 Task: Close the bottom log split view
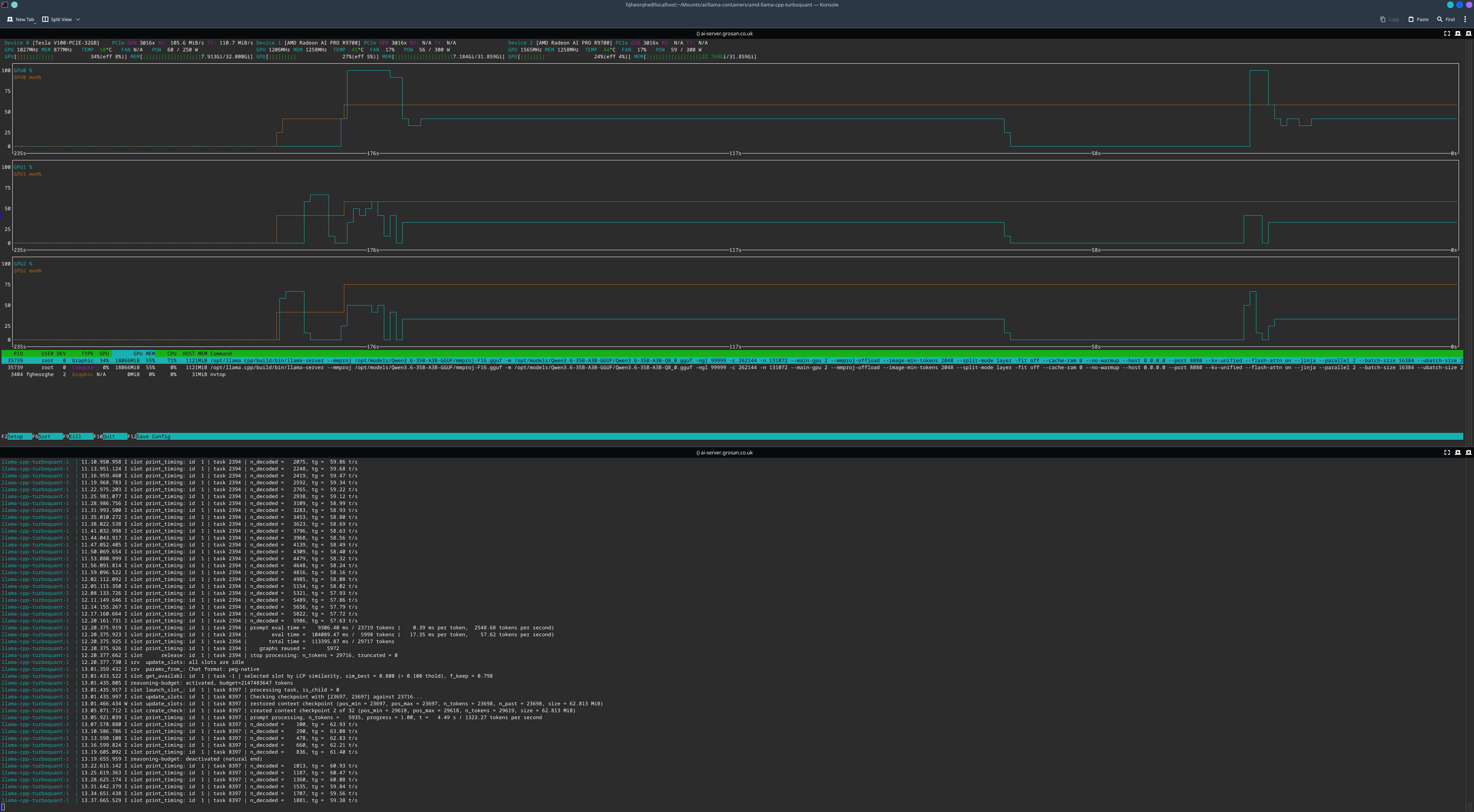point(1468,452)
